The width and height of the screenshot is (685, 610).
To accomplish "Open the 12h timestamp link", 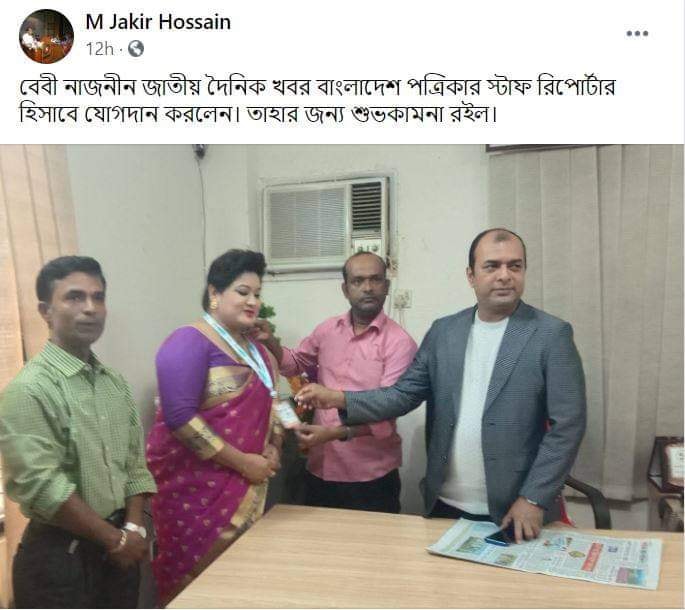I will pos(100,49).
